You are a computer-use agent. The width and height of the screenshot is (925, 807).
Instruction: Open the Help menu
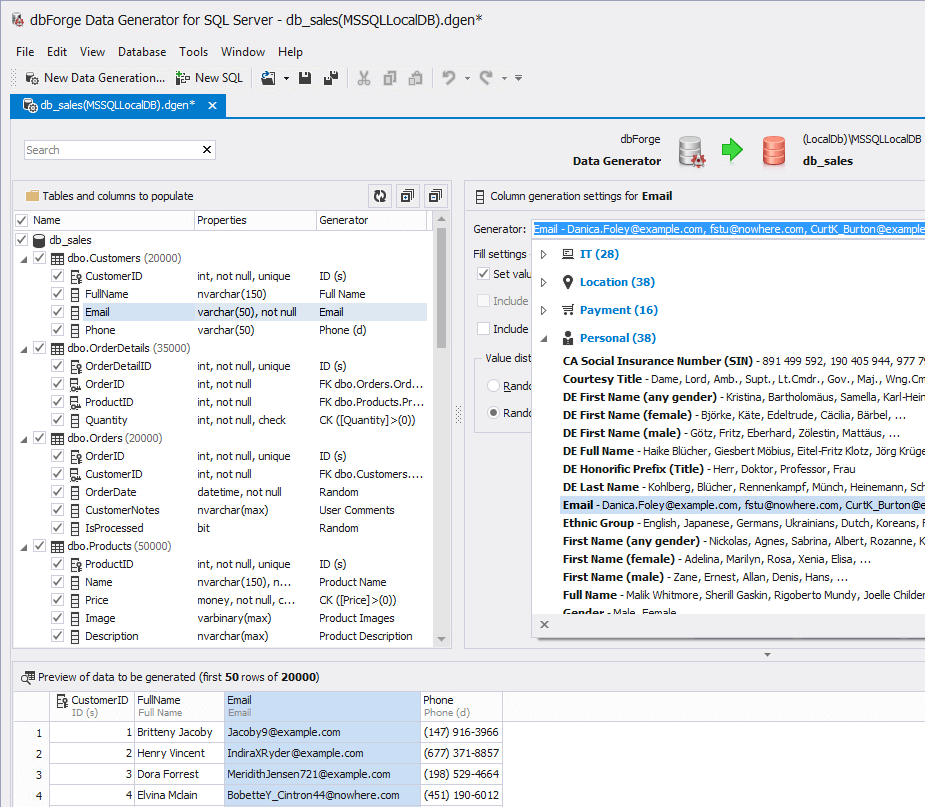point(290,52)
